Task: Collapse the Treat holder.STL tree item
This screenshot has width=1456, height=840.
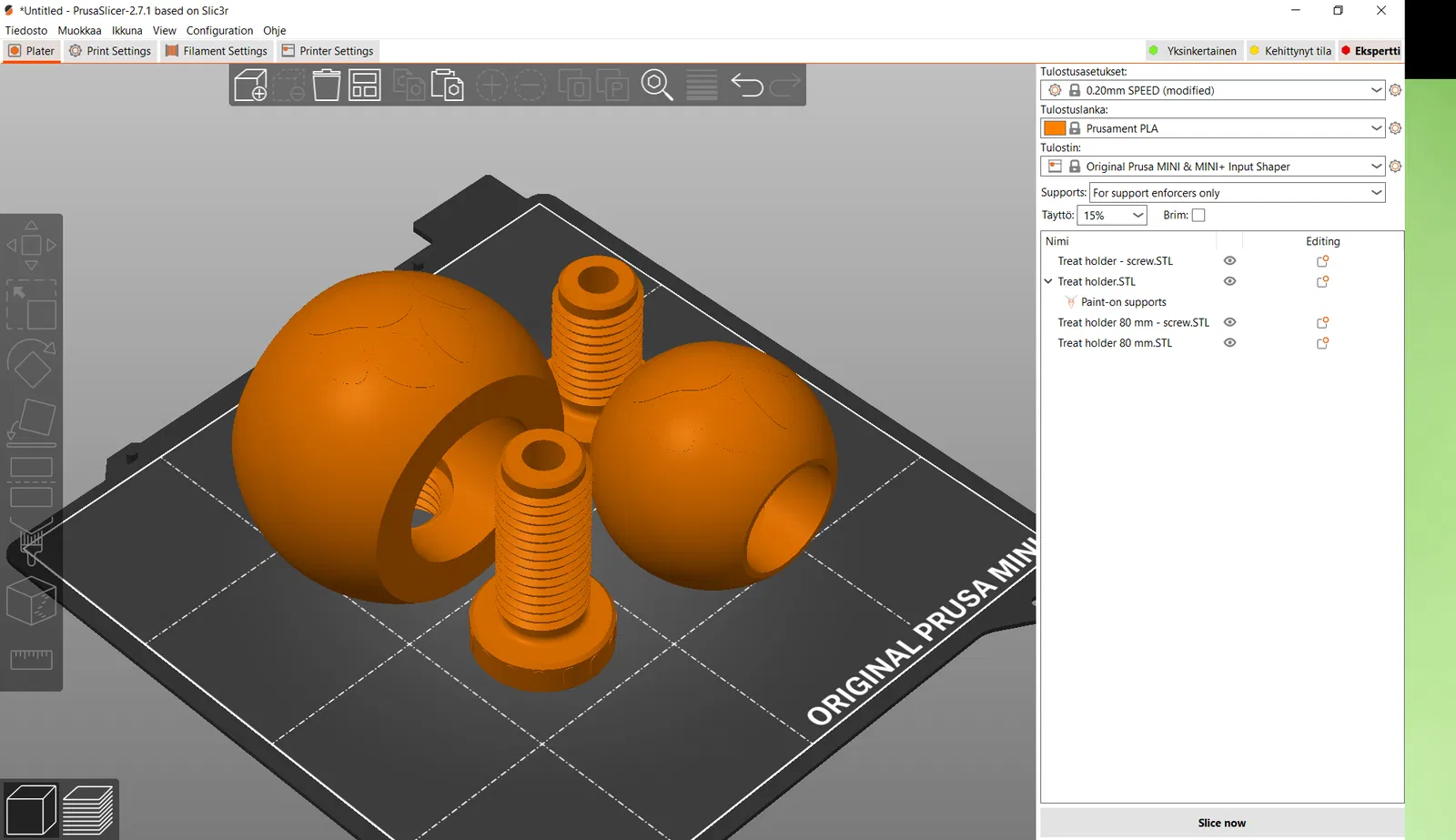Action: pos(1048,281)
